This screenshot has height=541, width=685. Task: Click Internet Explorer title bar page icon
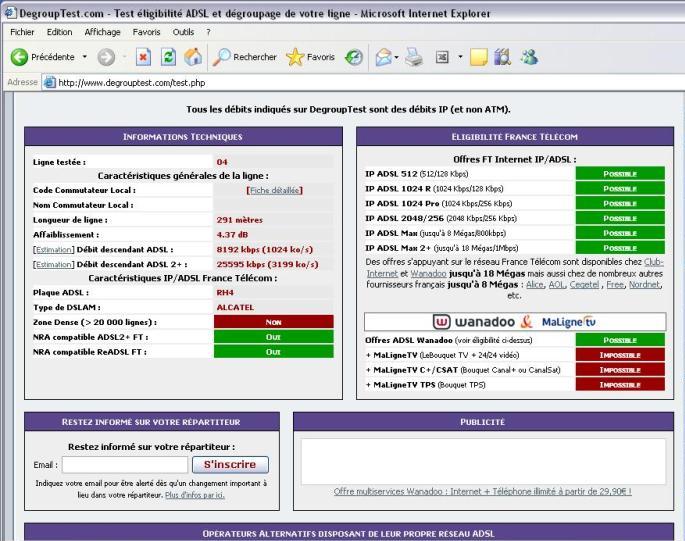pos(10,13)
